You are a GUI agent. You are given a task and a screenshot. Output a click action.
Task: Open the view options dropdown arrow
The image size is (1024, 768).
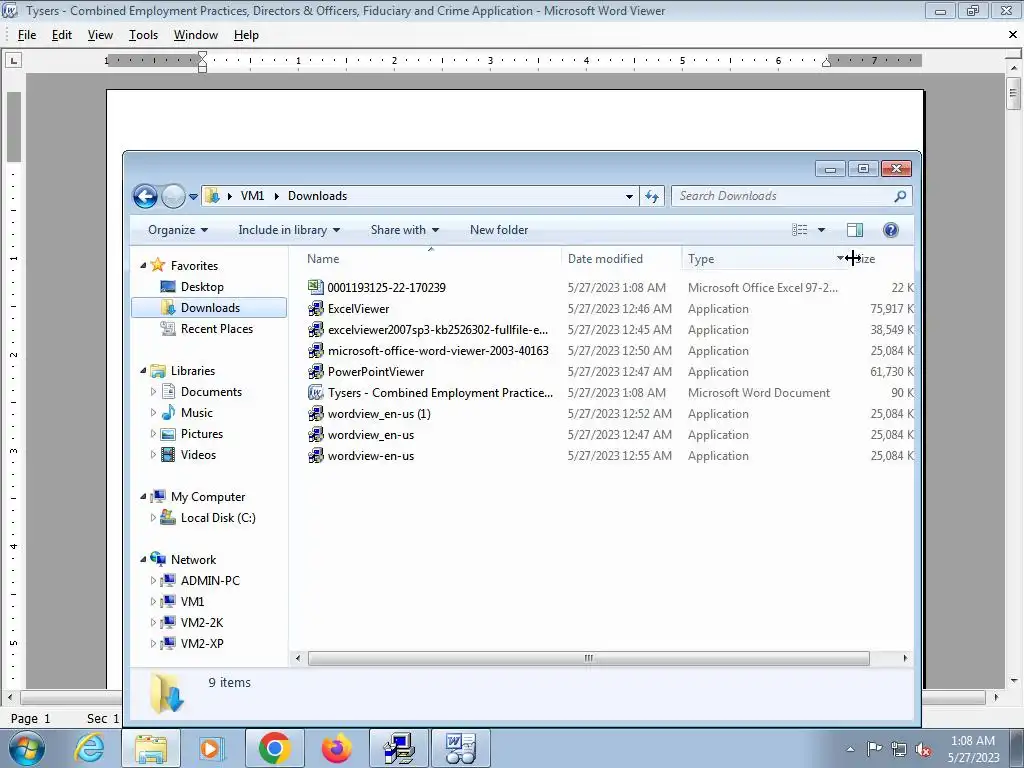point(822,230)
